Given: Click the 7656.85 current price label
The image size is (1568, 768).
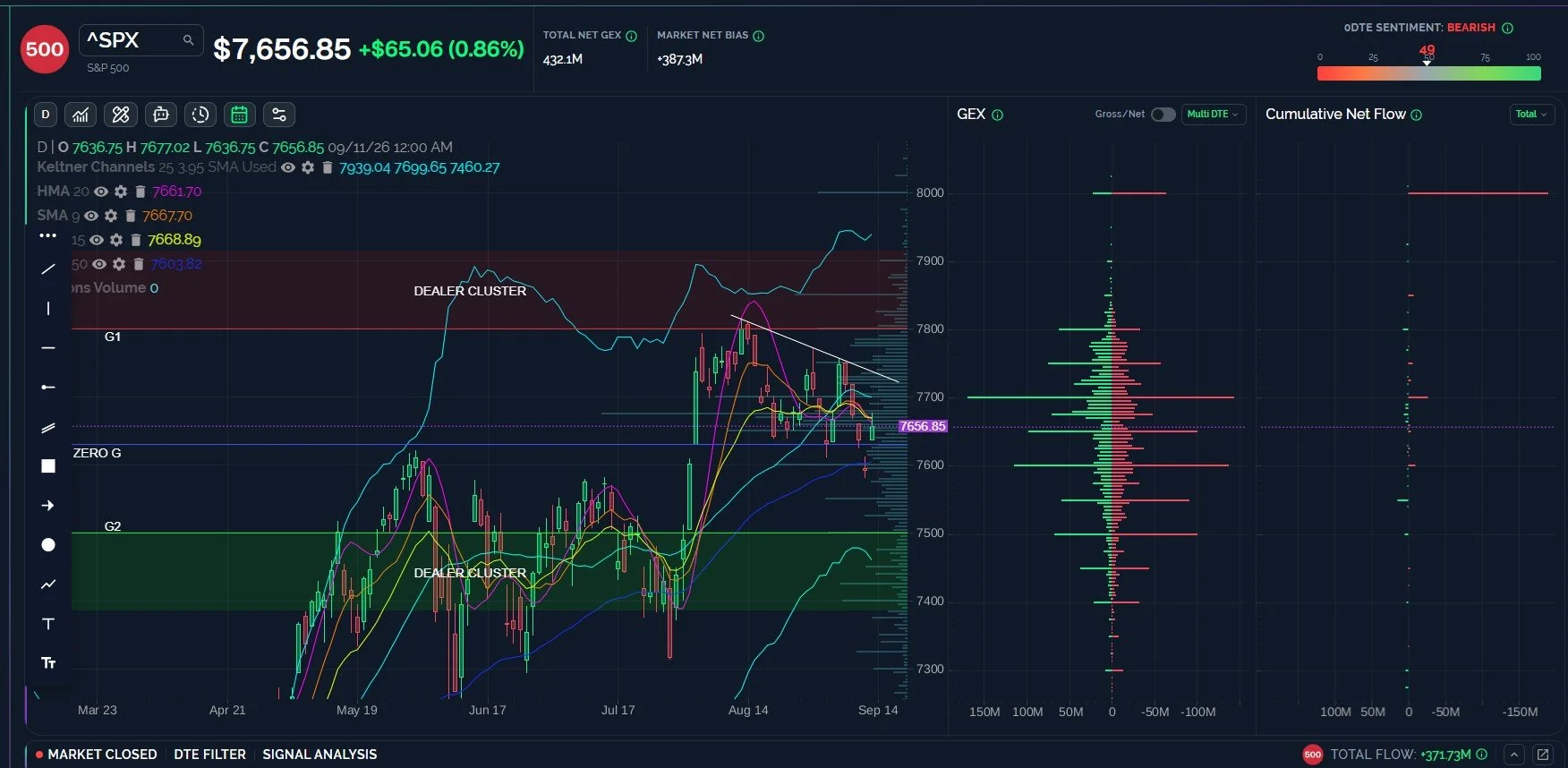Looking at the screenshot, I should (x=922, y=426).
